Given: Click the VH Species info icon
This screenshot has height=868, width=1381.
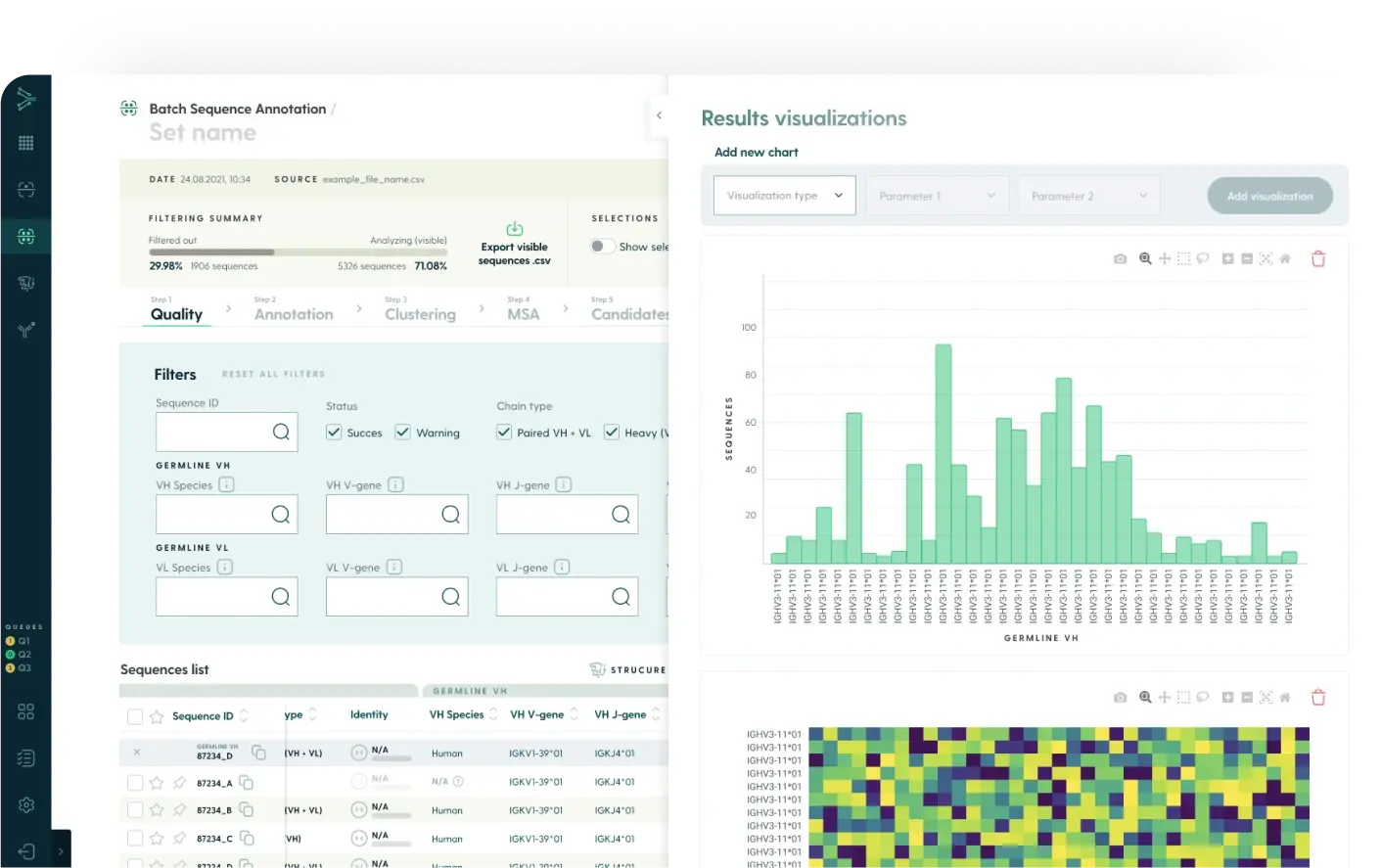Looking at the screenshot, I should coord(226,485).
